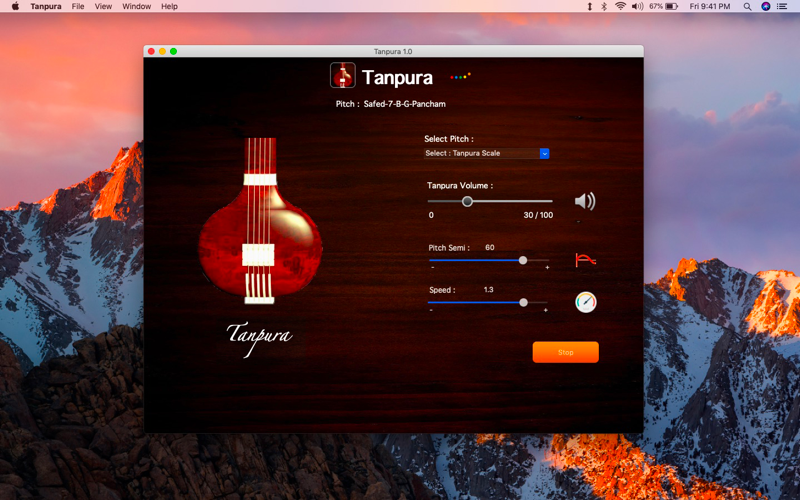Open Spotlight search in menu bar
The image size is (800, 500).
747,6
